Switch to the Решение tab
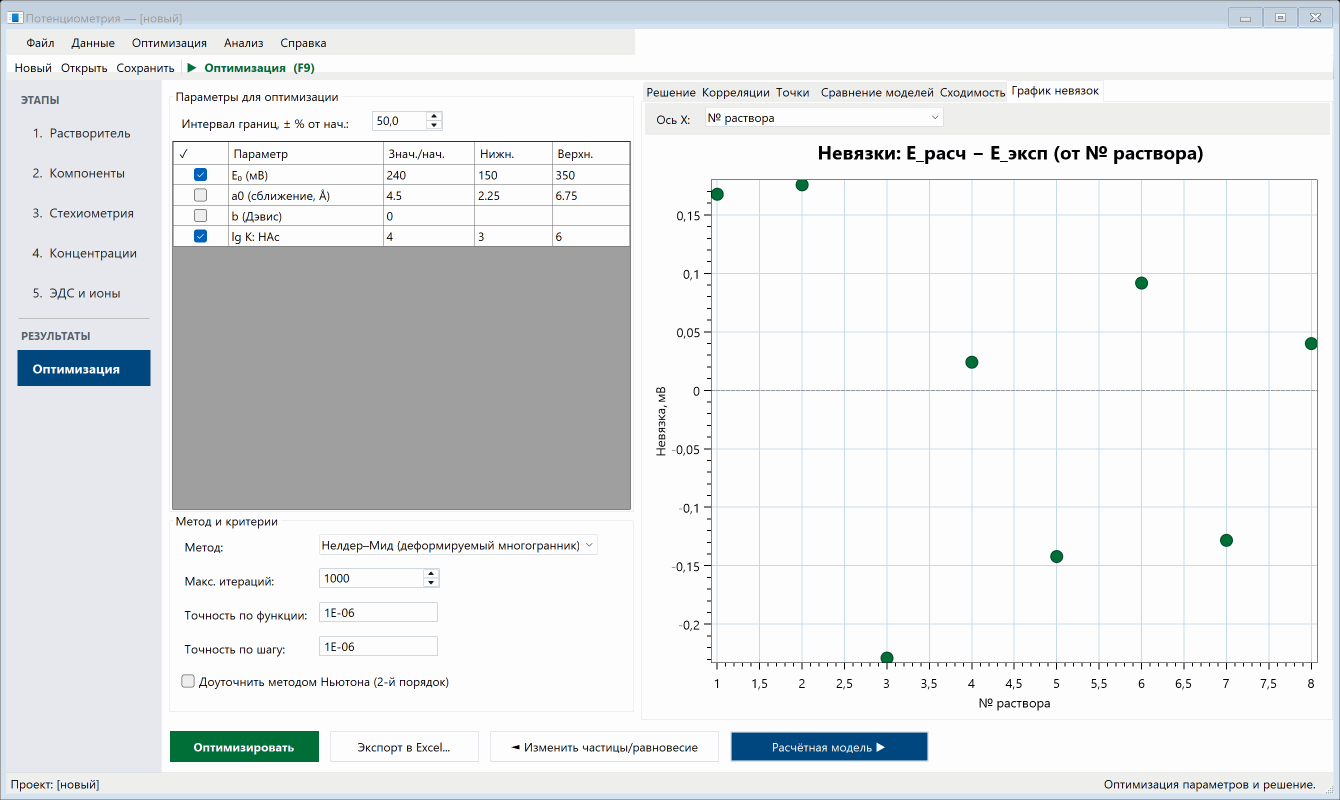 coord(671,92)
